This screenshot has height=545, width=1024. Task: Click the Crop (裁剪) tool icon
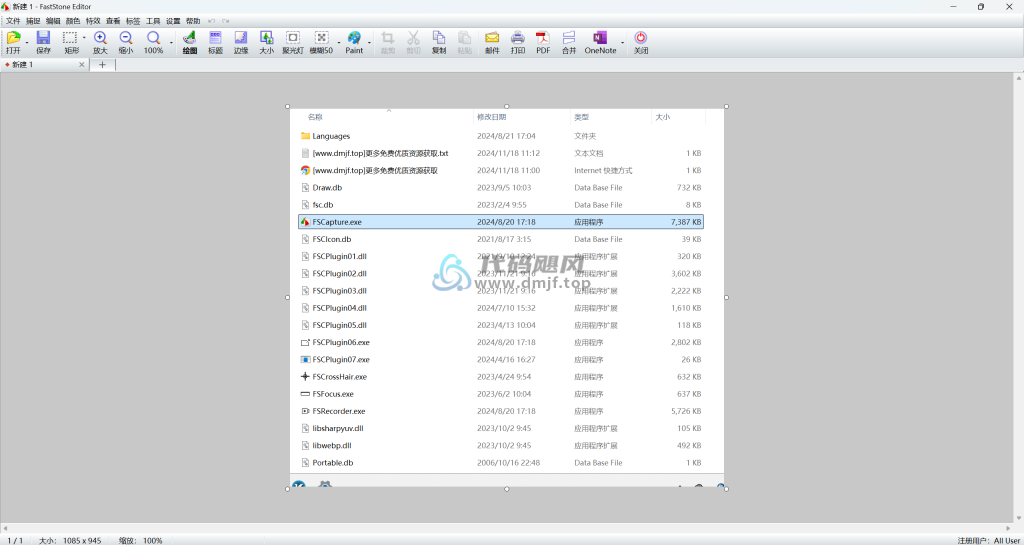387,38
